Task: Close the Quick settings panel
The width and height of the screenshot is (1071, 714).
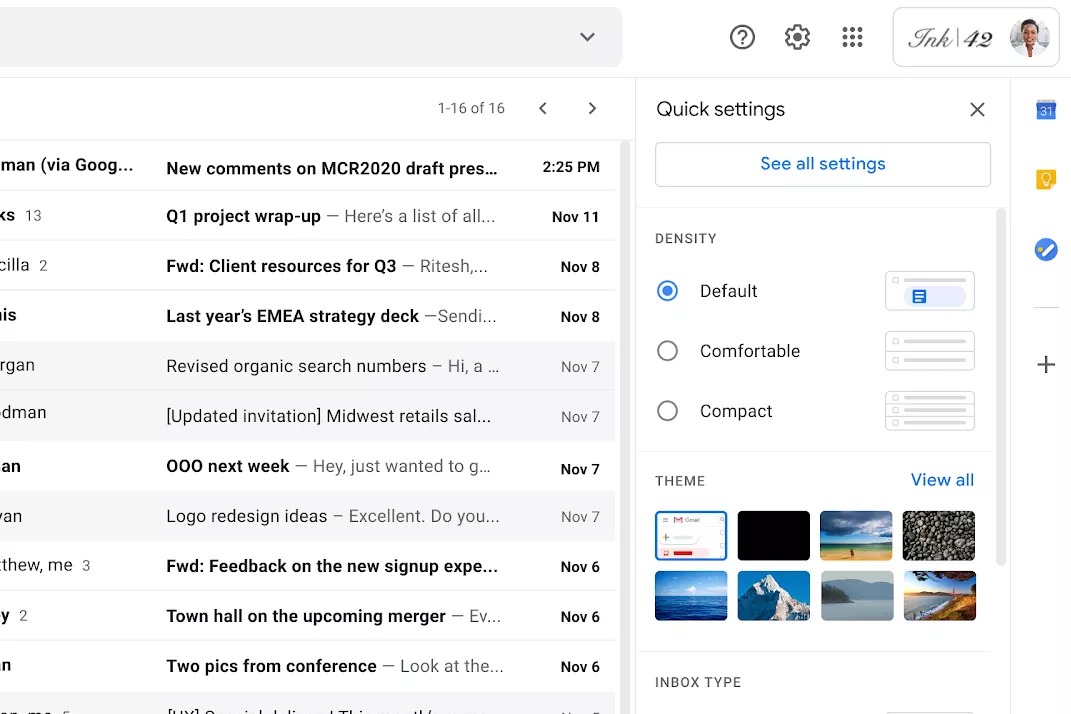Action: 977,110
